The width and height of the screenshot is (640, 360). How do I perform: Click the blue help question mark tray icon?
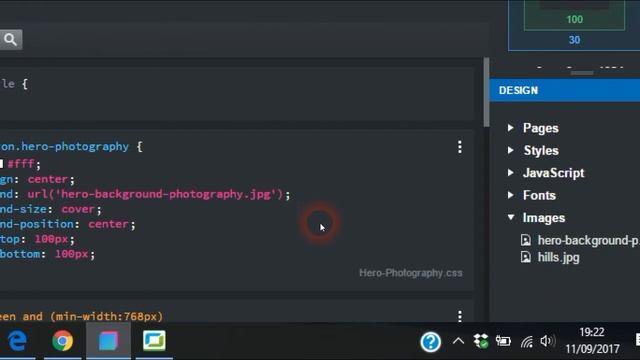pos(431,342)
